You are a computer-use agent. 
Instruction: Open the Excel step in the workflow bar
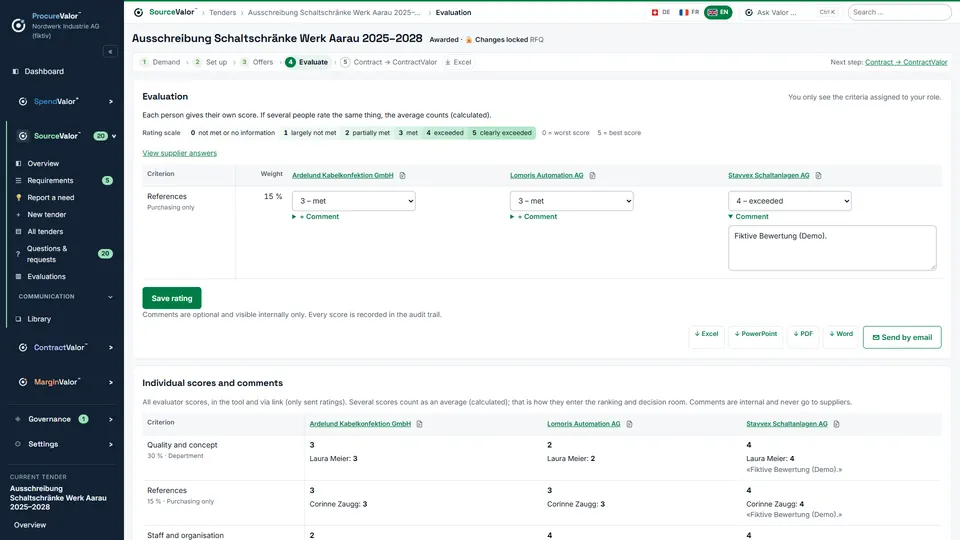[458, 62]
